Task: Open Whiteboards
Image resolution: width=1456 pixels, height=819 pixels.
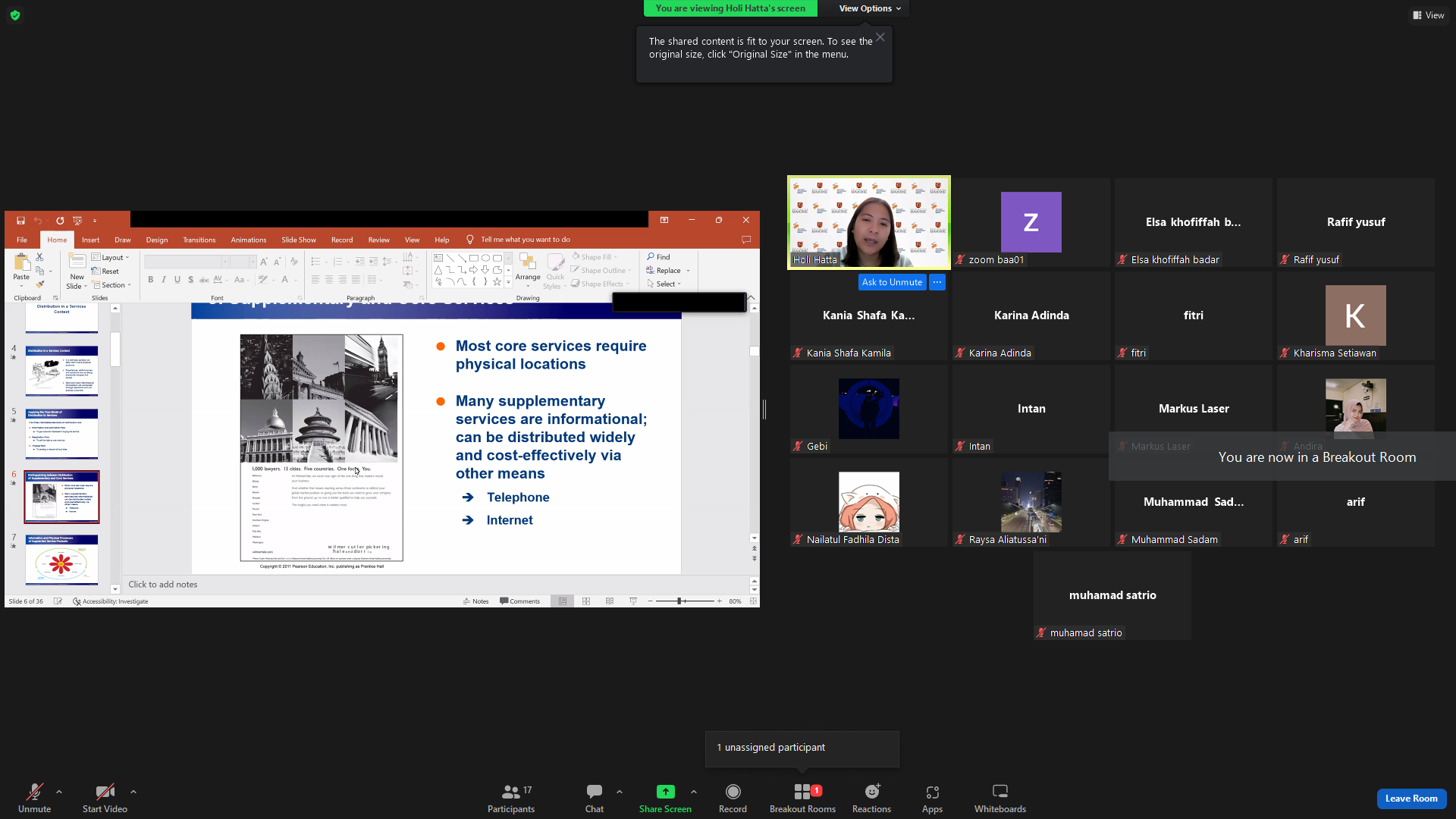Action: click(x=1000, y=798)
